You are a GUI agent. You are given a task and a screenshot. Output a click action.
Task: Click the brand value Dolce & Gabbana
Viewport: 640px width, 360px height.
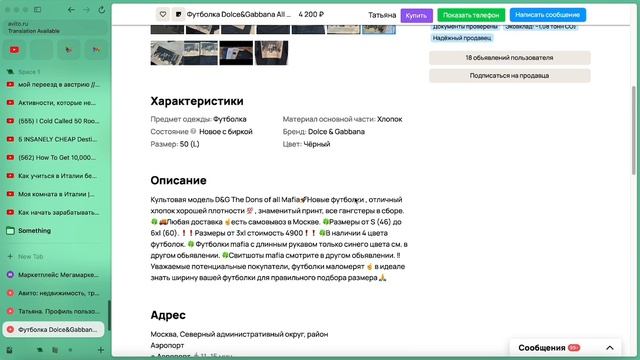coord(336,131)
